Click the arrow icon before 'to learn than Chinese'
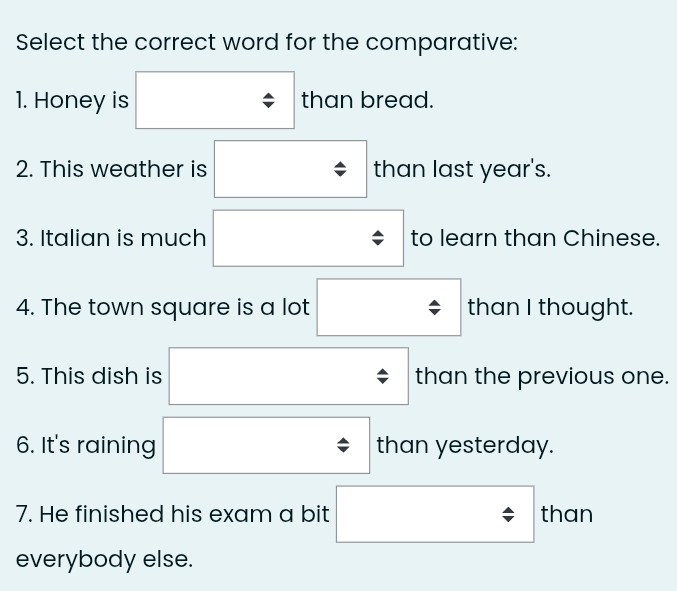The image size is (677, 591). (377, 238)
